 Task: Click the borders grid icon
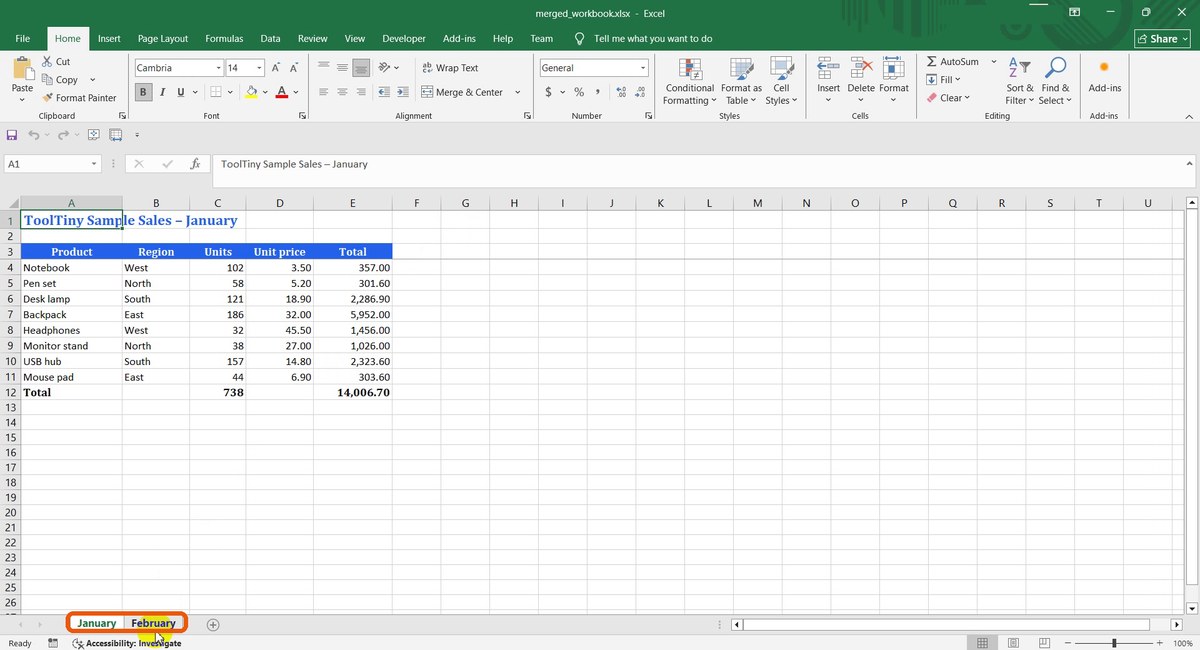tap(215, 92)
